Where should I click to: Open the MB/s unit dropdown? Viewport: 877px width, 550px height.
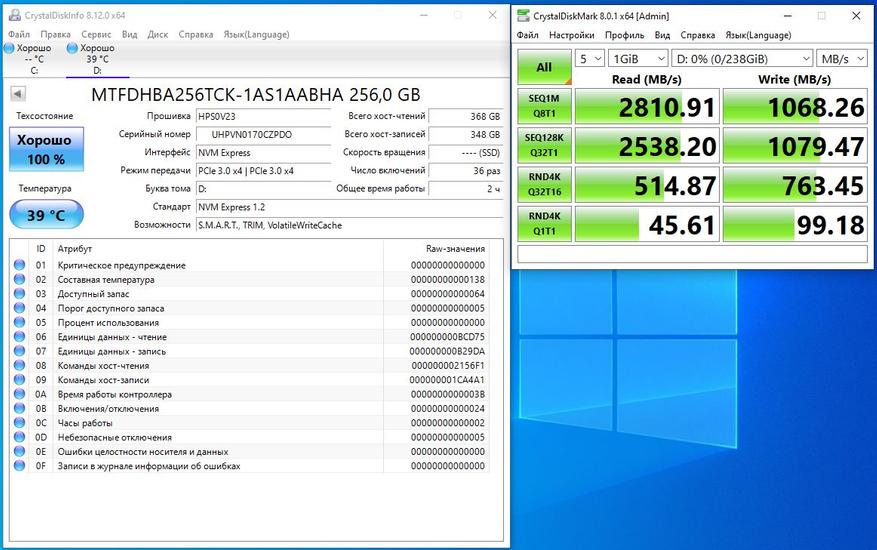(841, 58)
